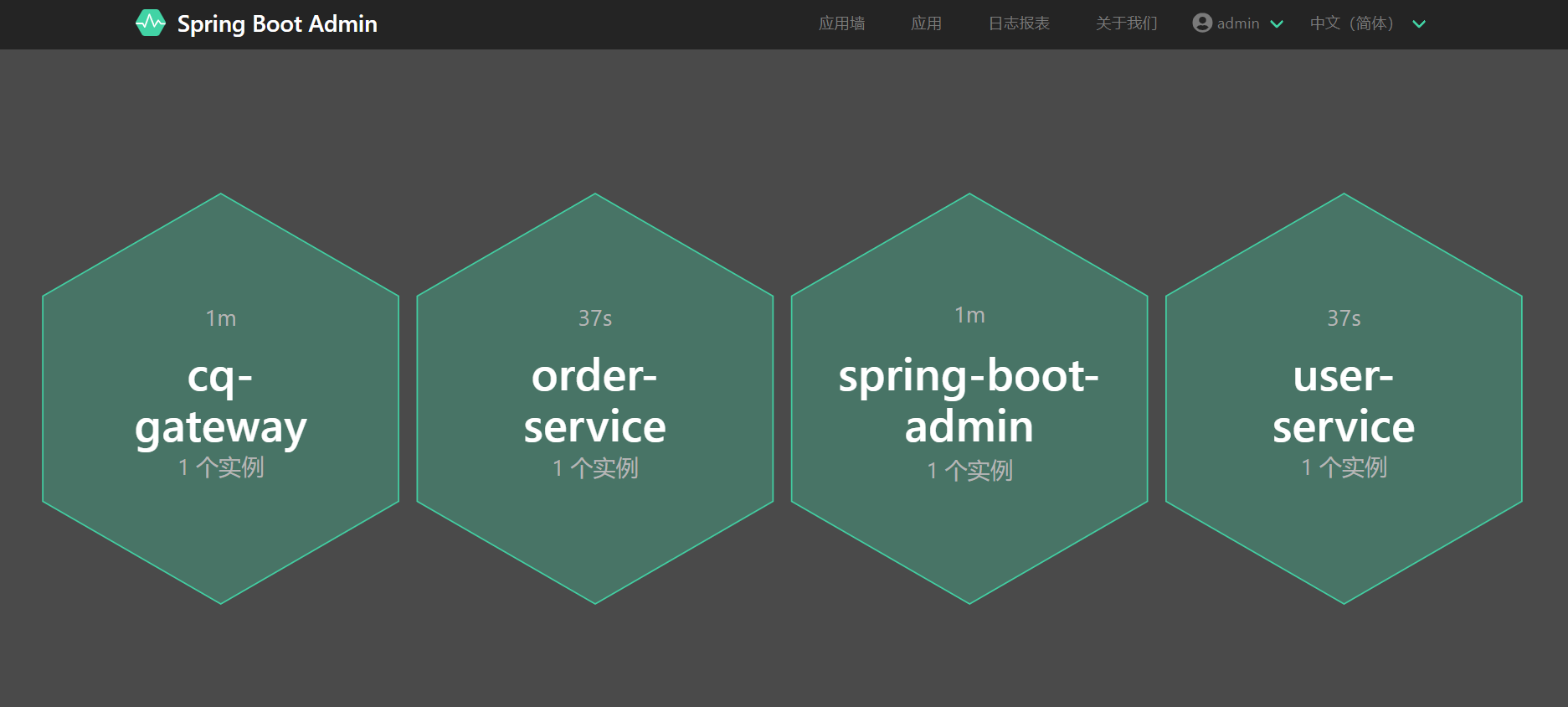
Task: Open the 中文（简体） language dropdown
Action: point(1367,23)
